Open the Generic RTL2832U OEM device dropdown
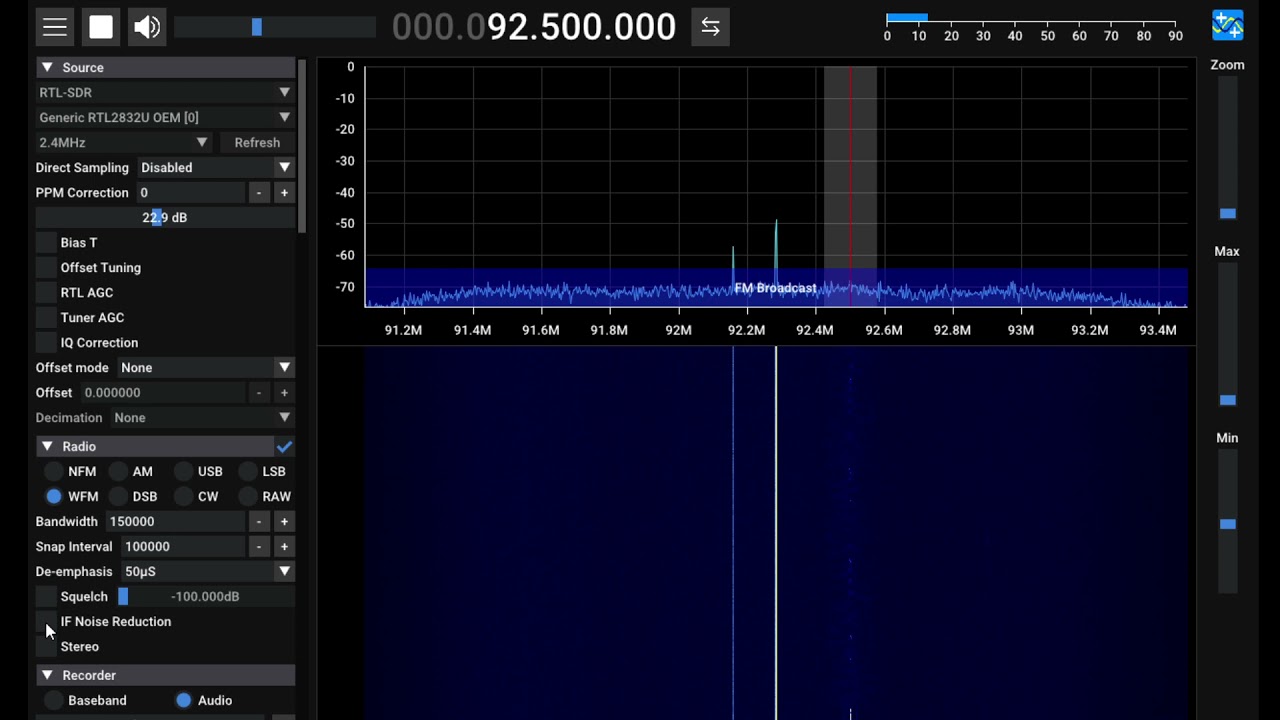 pyautogui.click(x=165, y=117)
